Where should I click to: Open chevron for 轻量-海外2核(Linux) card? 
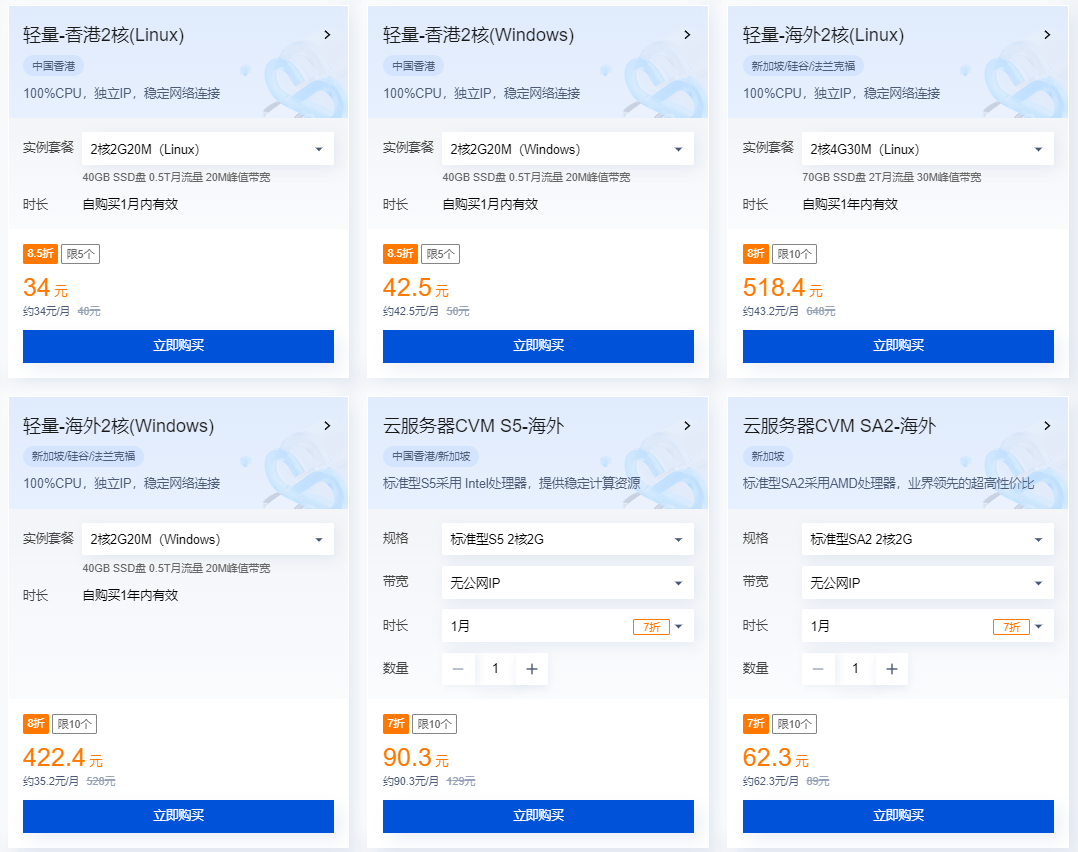(1047, 35)
